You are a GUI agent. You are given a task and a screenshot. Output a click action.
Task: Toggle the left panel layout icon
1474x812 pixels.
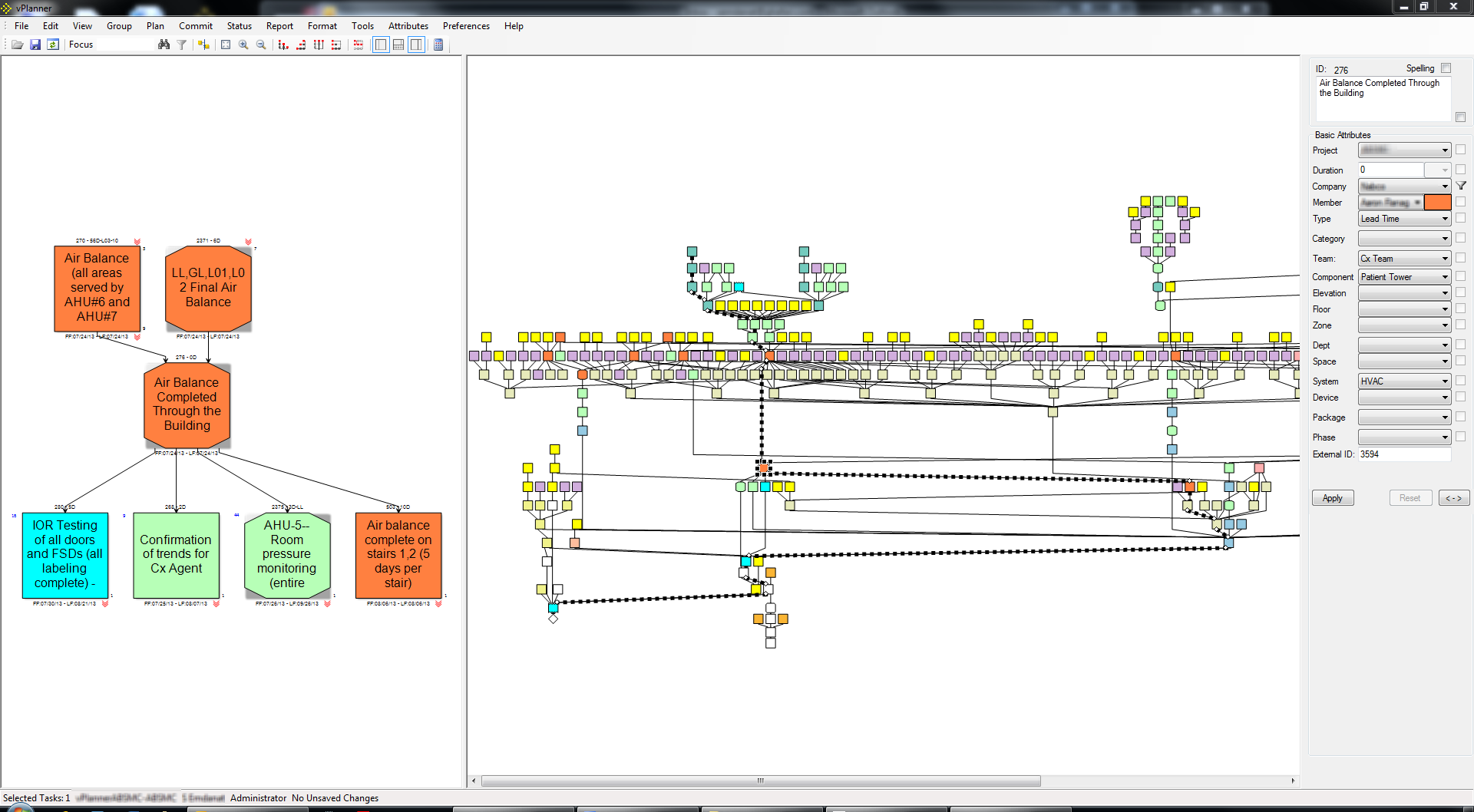click(381, 45)
